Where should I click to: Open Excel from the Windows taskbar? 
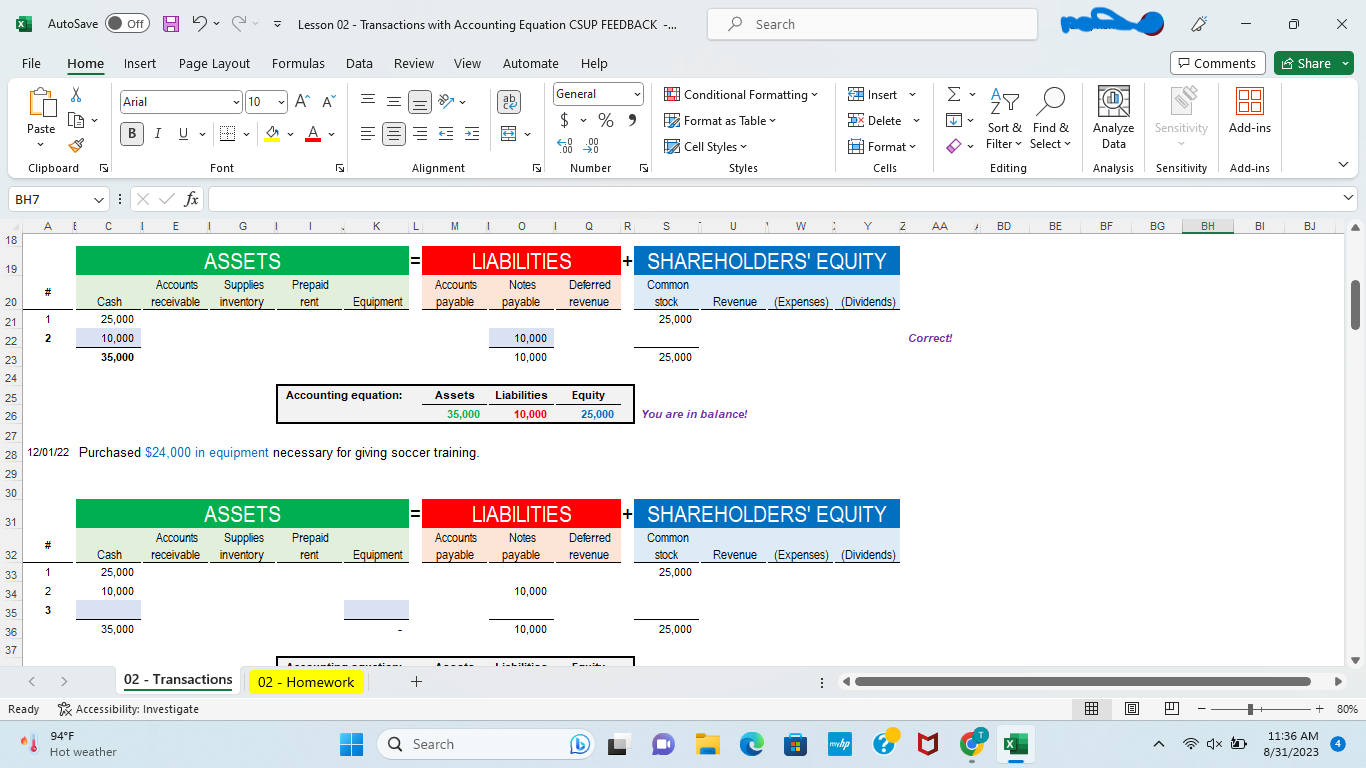click(1015, 744)
